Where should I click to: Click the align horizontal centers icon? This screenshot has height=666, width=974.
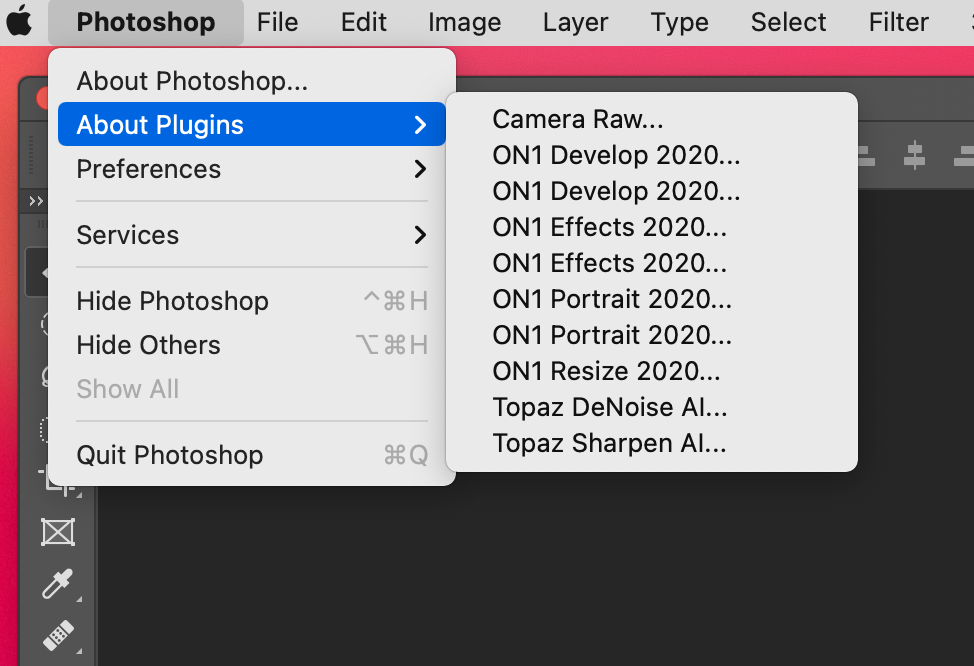(914, 155)
